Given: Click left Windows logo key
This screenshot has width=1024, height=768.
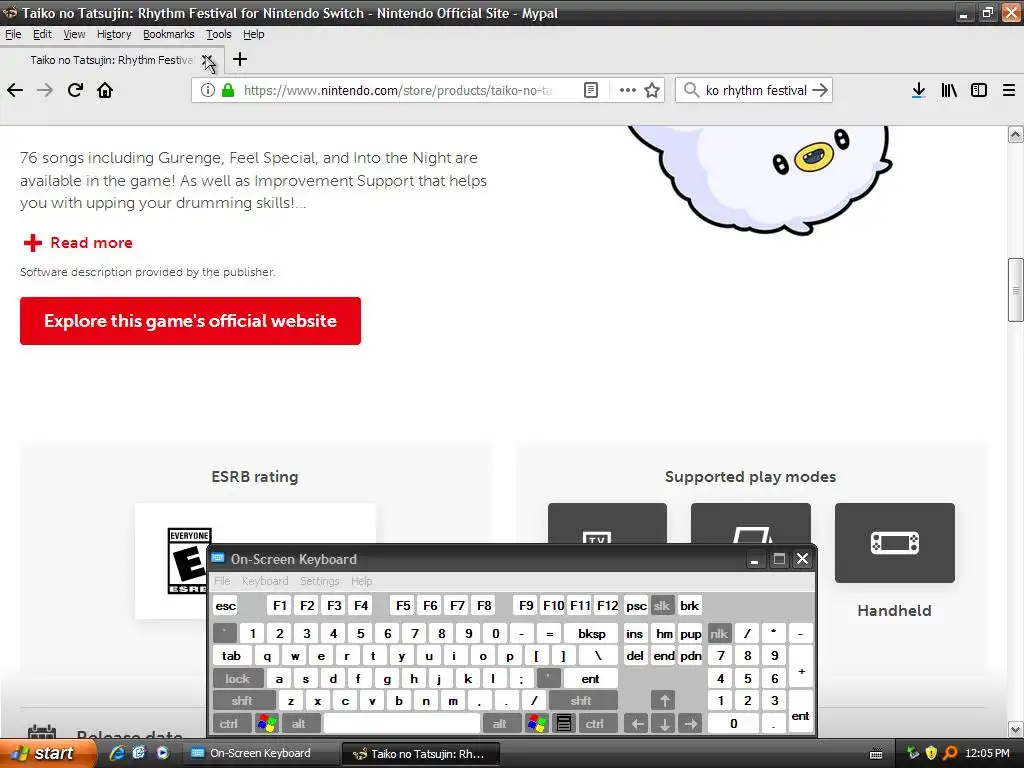Looking at the screenshot, I should tap(266, 724).
